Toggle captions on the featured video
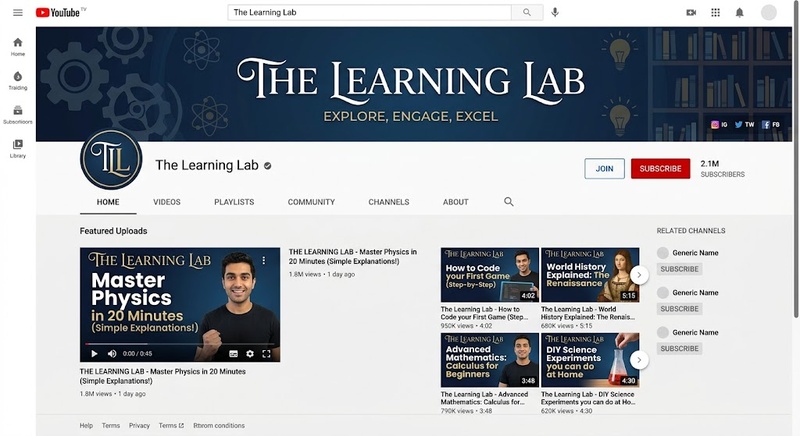This screenshot has width=800, height=436. point(233,353)
